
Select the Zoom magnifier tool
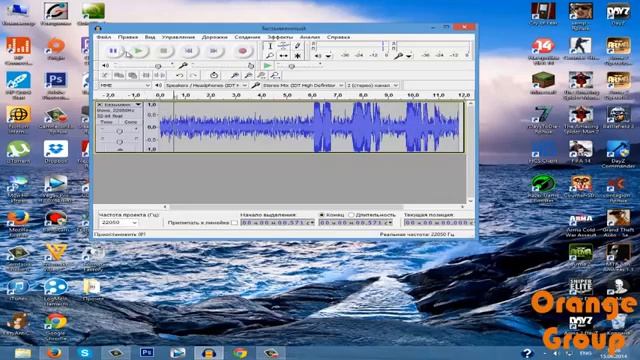(270, 56)
